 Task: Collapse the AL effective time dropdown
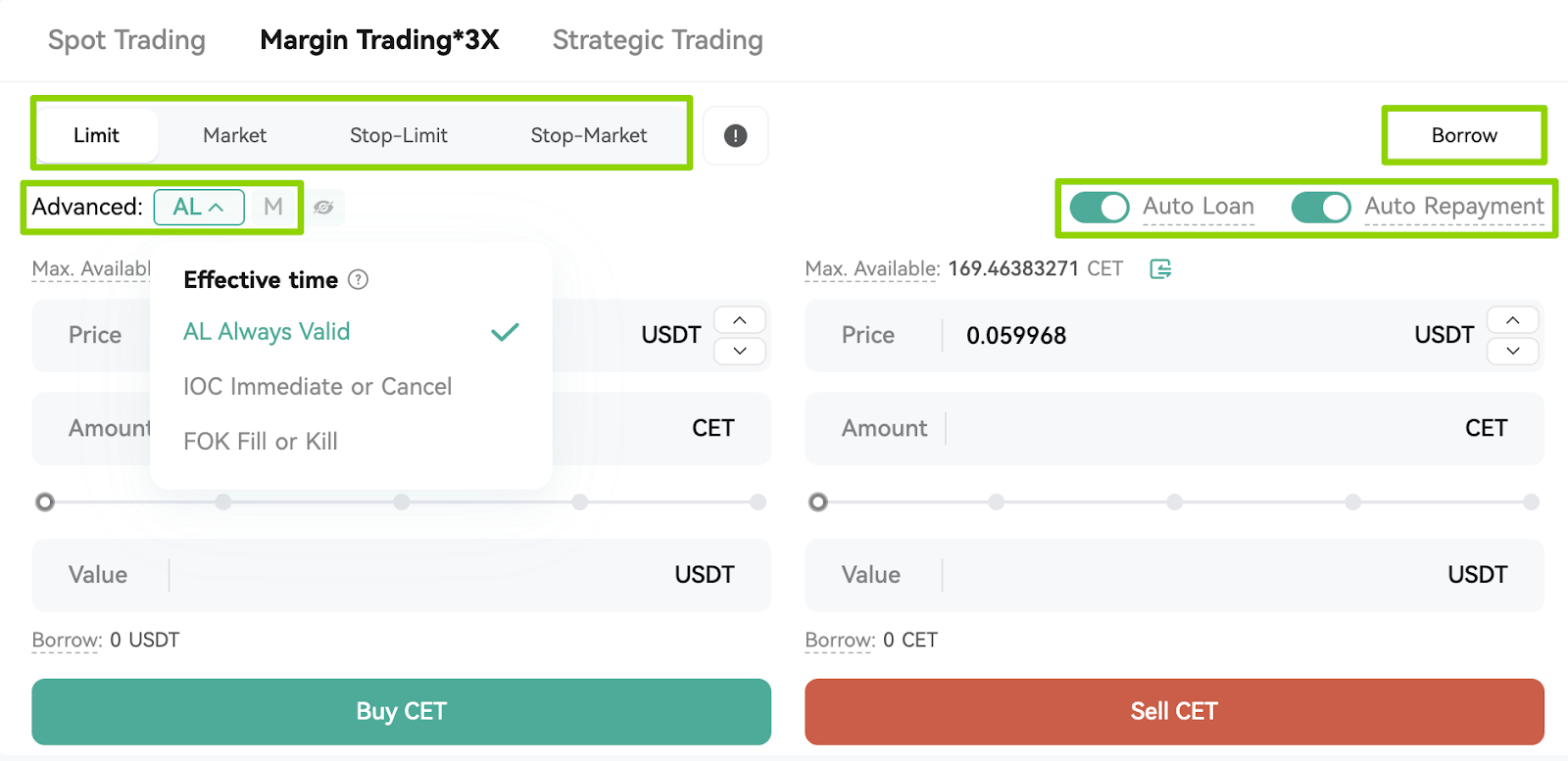coord(199,207)
